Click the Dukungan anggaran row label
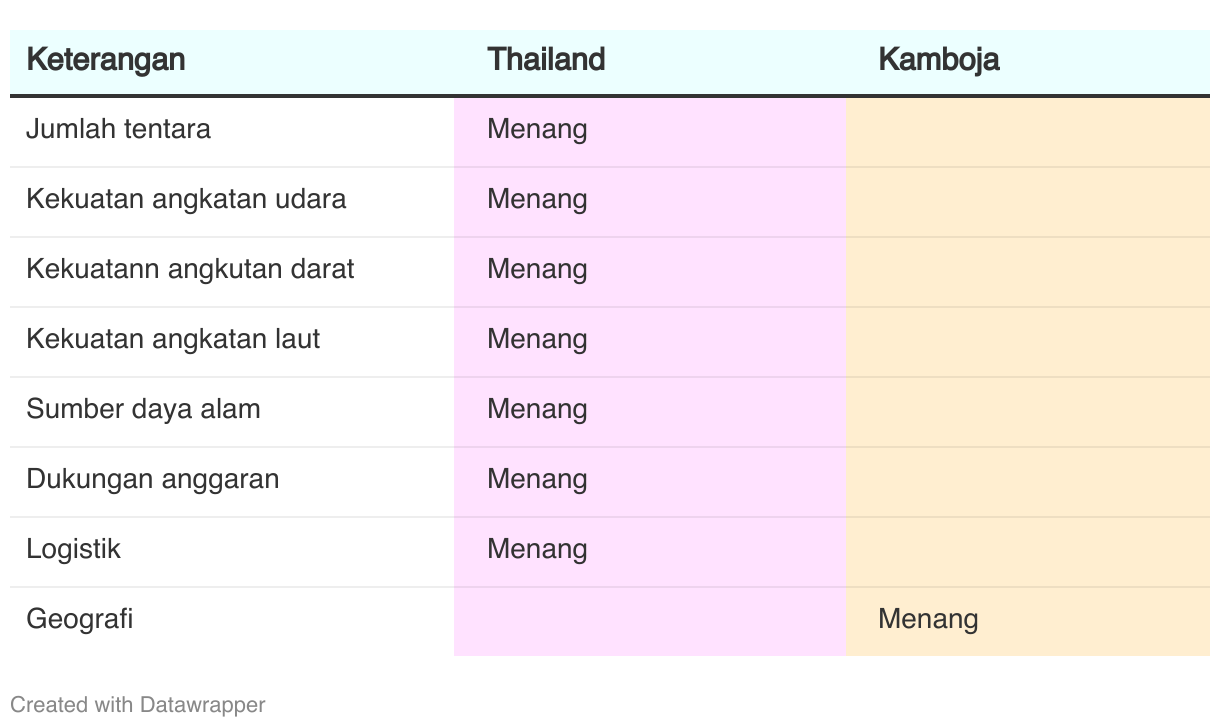1220x728 pixels. [153, 479]
